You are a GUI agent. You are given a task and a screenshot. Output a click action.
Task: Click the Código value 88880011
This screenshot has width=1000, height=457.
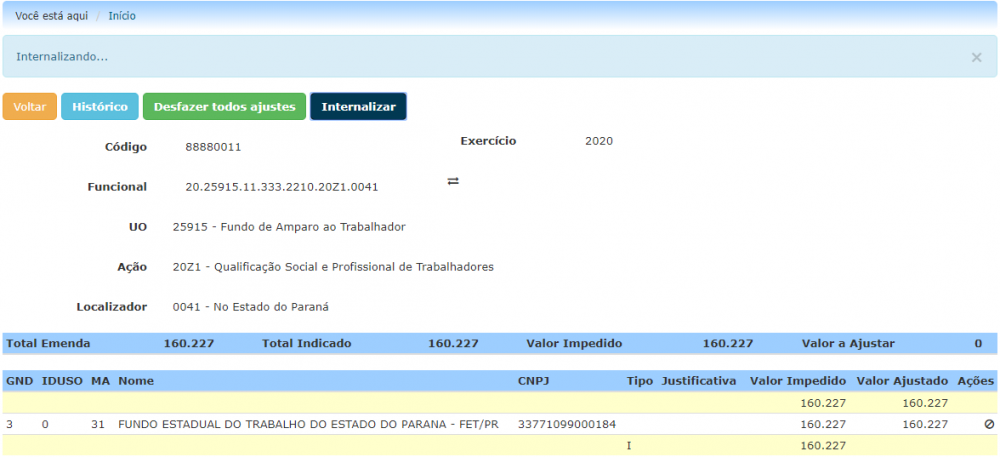(213, 147)
